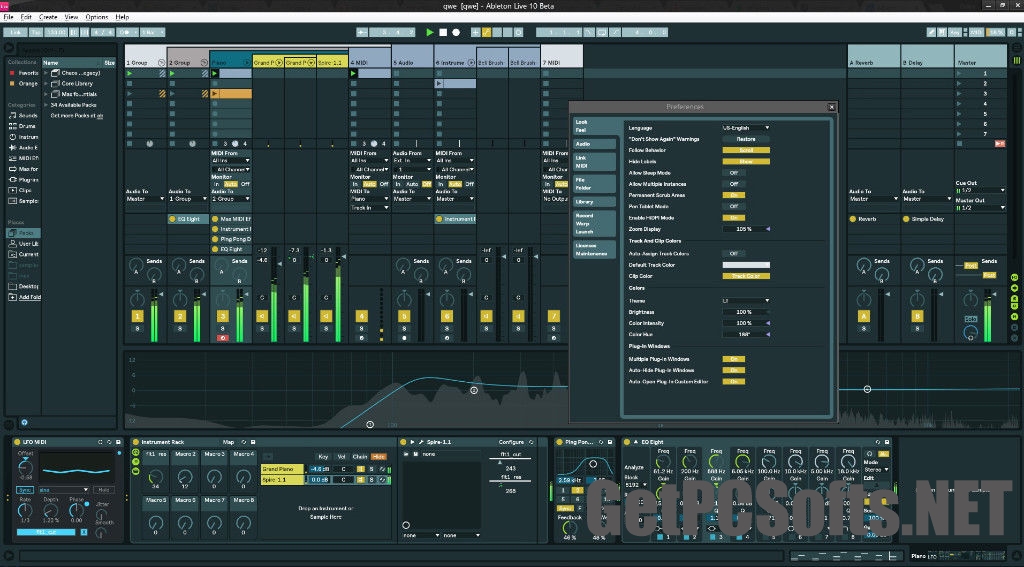1024x567 pixels.
Task: Toggle Enable HiDPI Mode setting
Action: (733, 218)
